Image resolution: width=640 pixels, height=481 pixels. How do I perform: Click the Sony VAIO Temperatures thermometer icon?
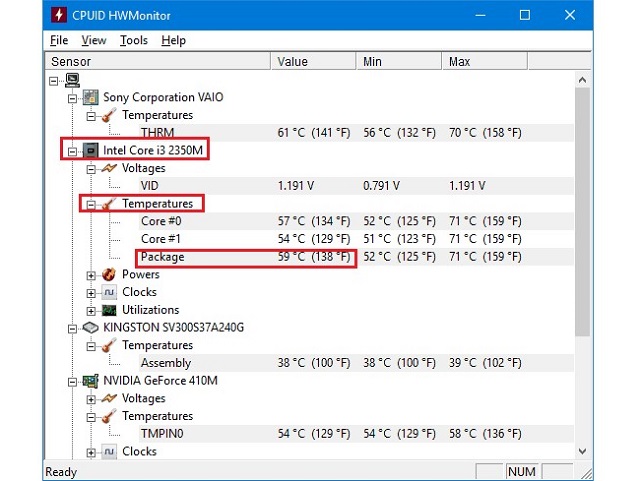pyautogui.click(x=109, y=115)
